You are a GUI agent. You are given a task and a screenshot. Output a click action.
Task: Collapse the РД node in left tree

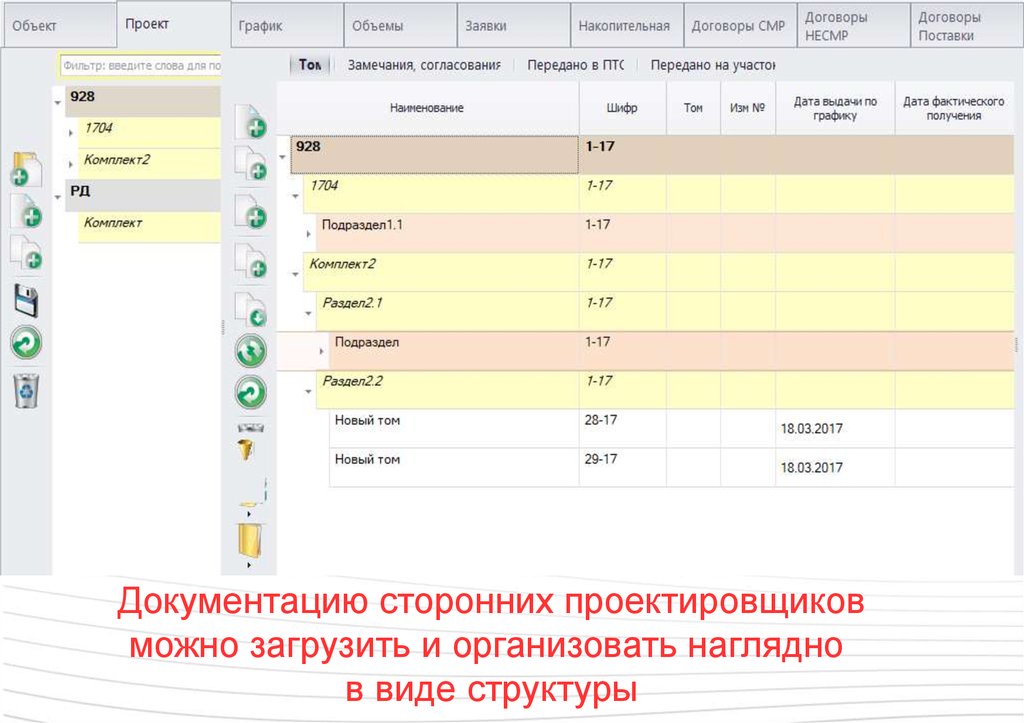pos(57,197)
